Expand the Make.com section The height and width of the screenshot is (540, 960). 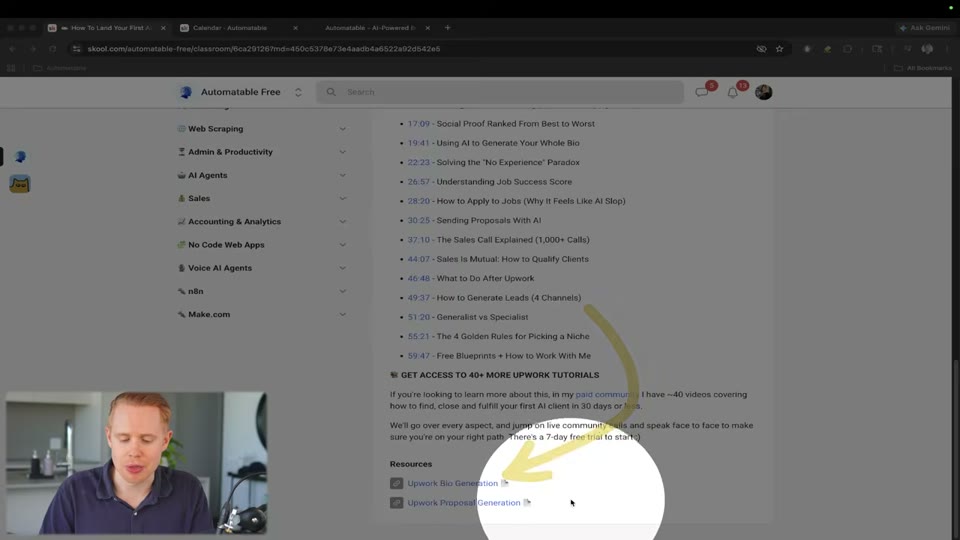tap(343, 315)
